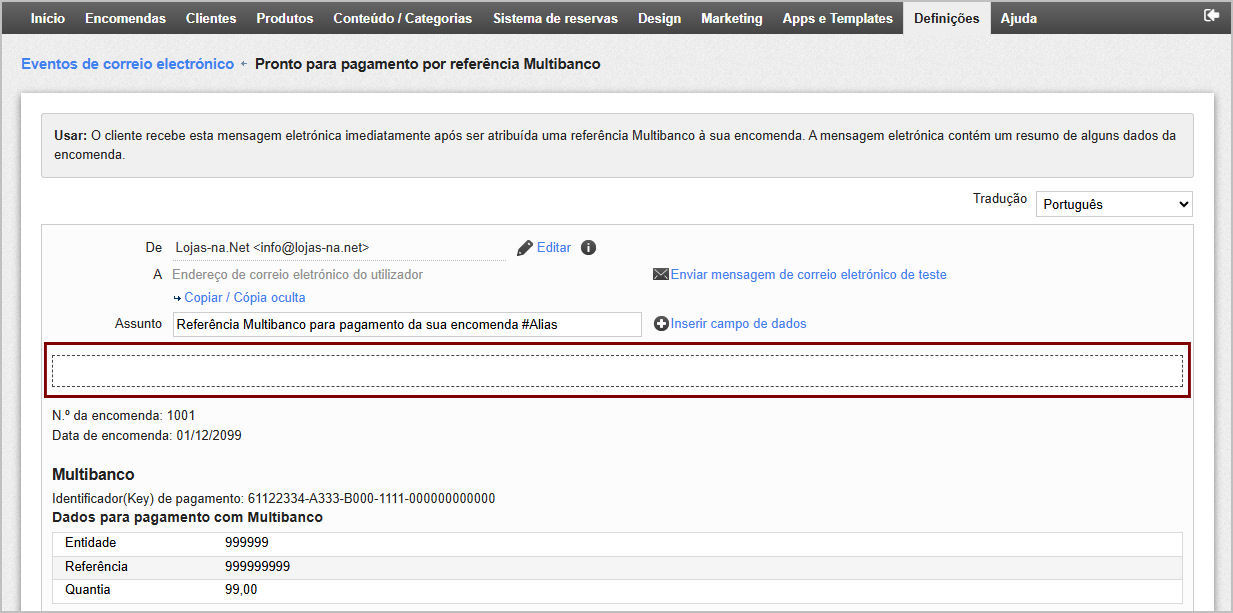Click the Referência value 999999999

[x=258, y=566]
